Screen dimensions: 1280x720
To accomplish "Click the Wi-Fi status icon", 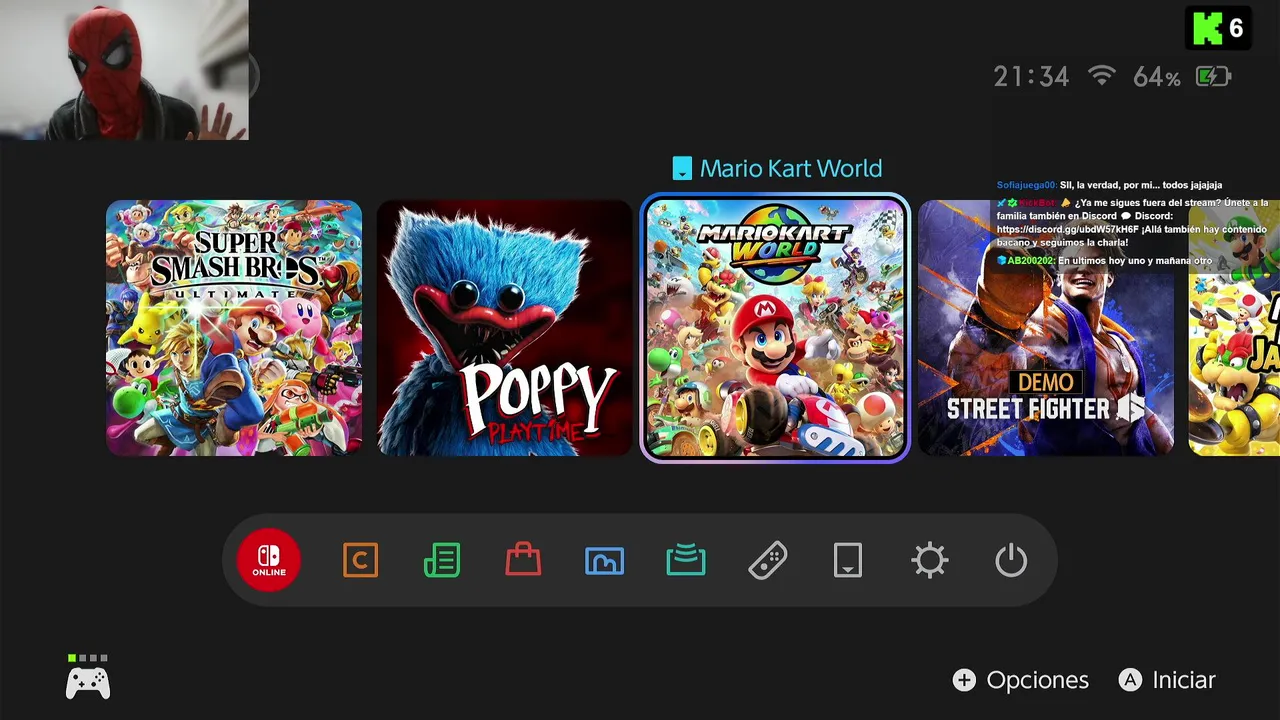I will coord(1102,75).
